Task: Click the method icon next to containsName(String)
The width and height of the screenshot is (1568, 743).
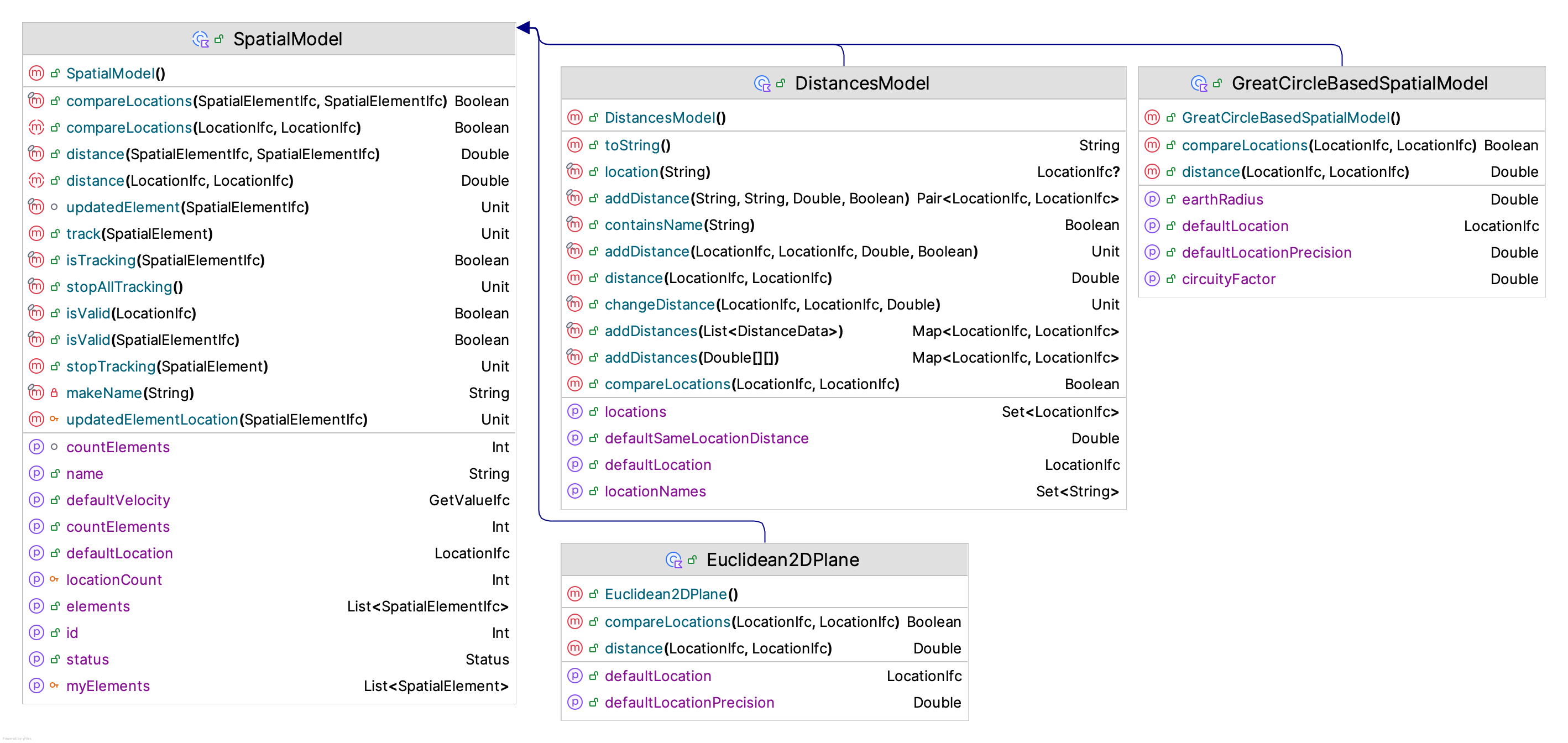Action: coord(574,224)
